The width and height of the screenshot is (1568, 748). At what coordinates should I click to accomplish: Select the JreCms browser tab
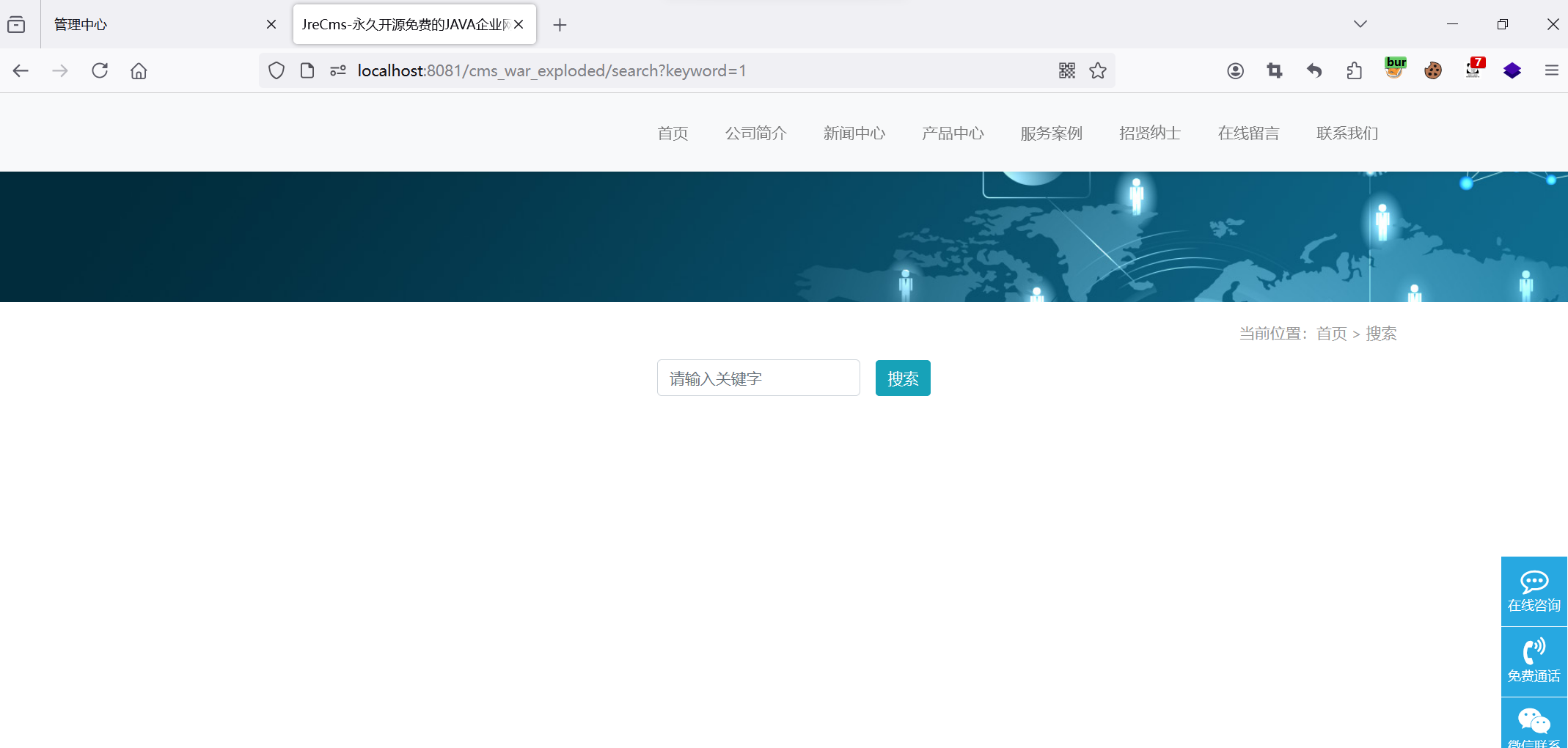tap(414, 24)
